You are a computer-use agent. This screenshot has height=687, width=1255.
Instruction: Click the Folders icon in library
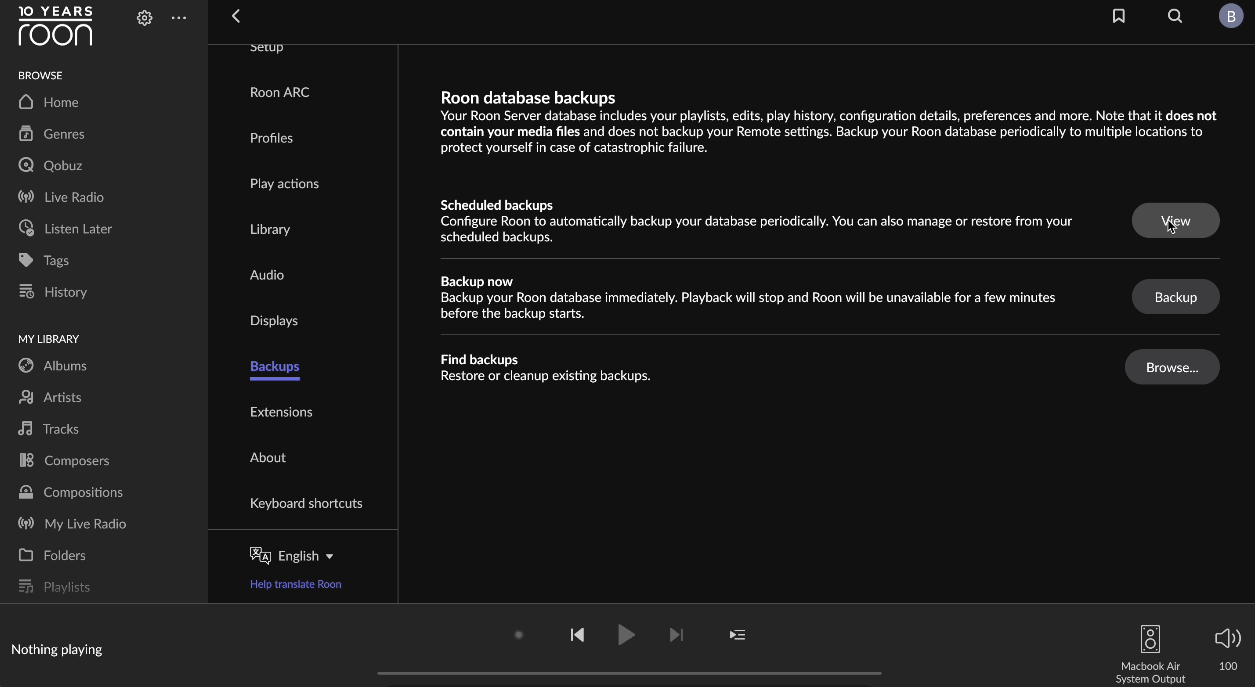[x=26, y=555]
